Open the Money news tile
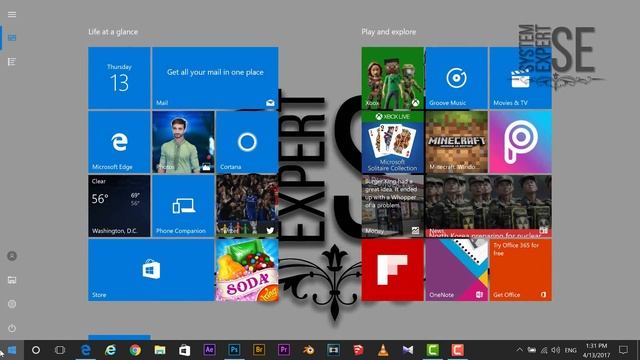 pos(393,206)
